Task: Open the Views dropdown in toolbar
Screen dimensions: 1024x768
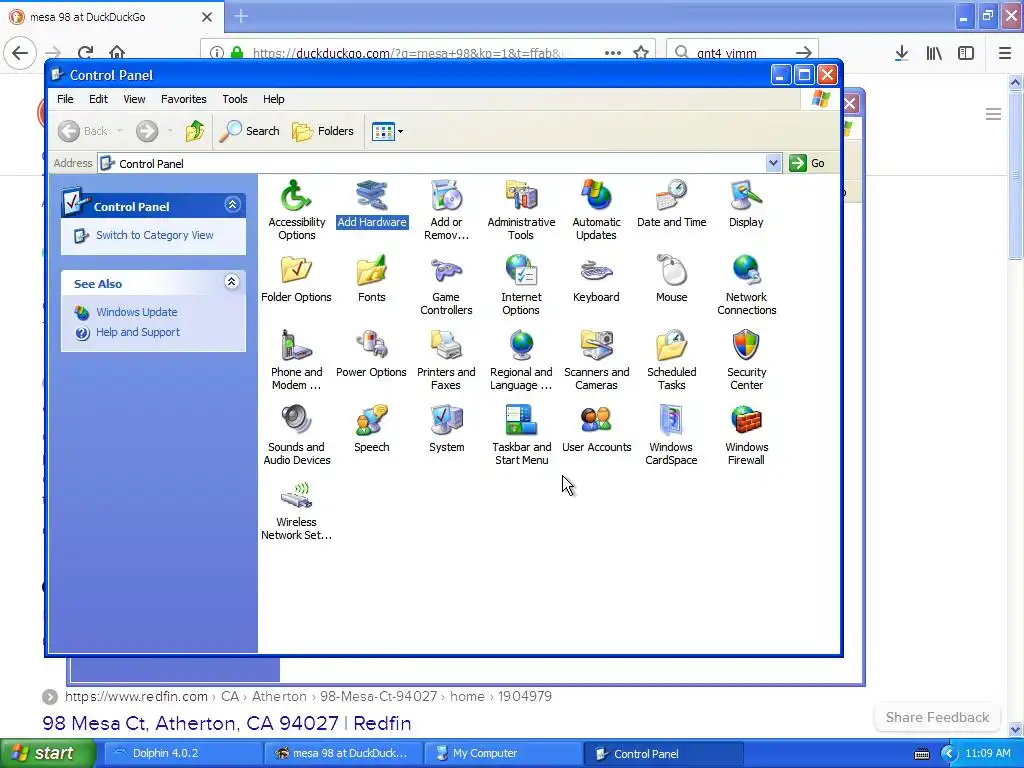Action: click(x=387, y=131)
